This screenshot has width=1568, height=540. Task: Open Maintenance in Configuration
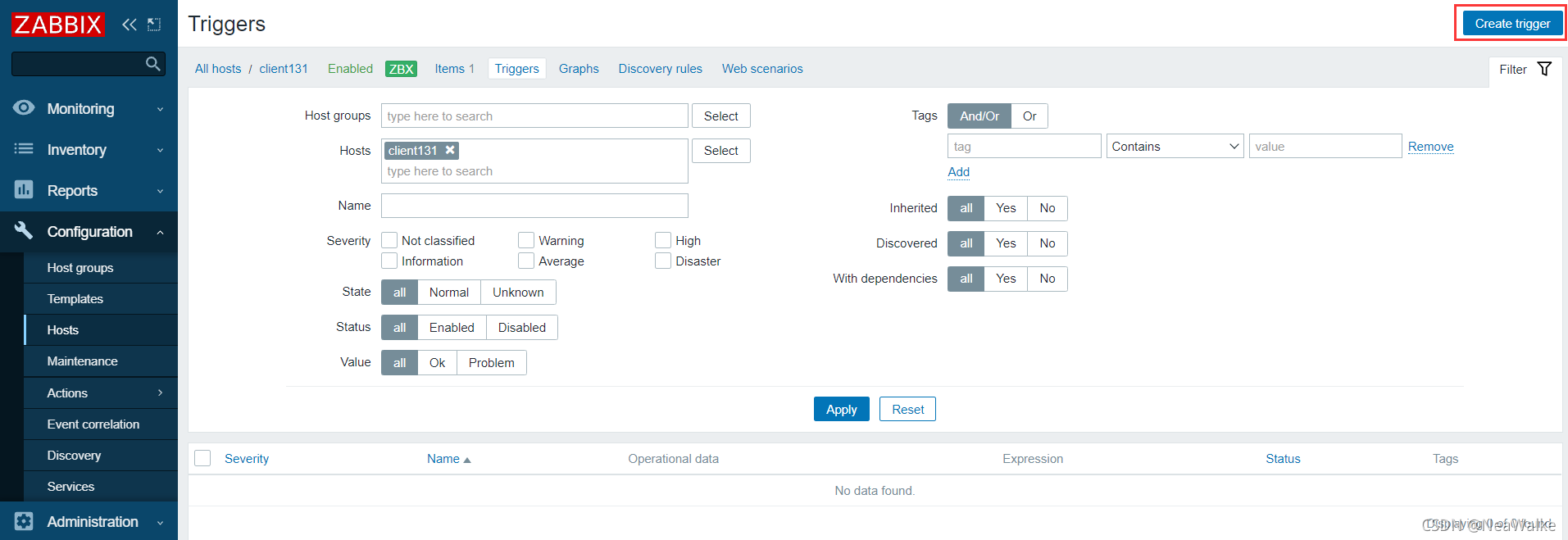point(82,361)
